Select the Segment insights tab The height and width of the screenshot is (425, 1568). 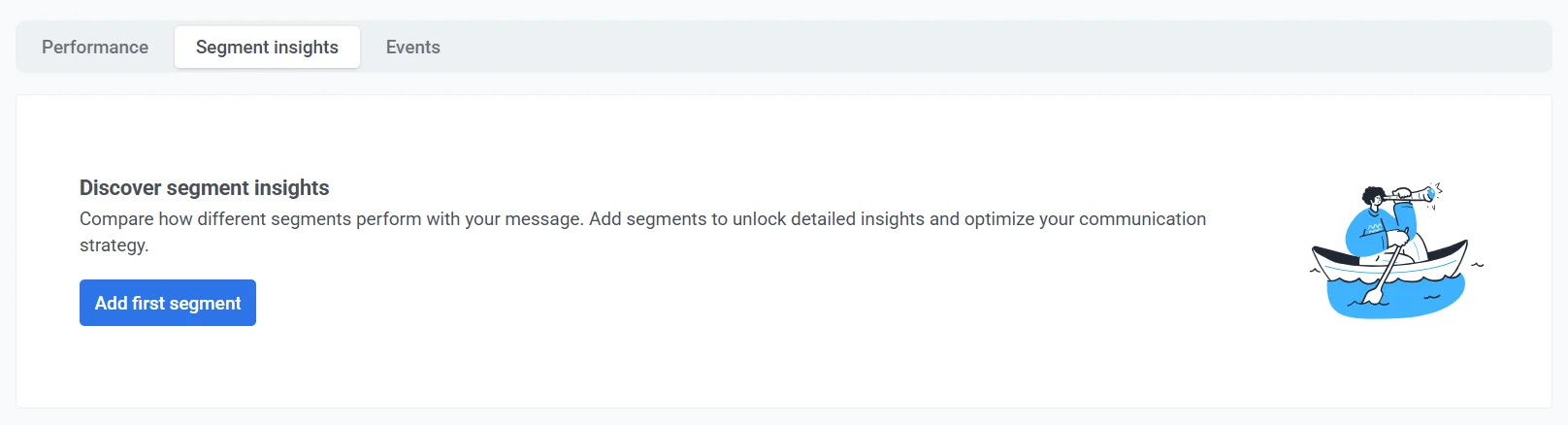267,48
